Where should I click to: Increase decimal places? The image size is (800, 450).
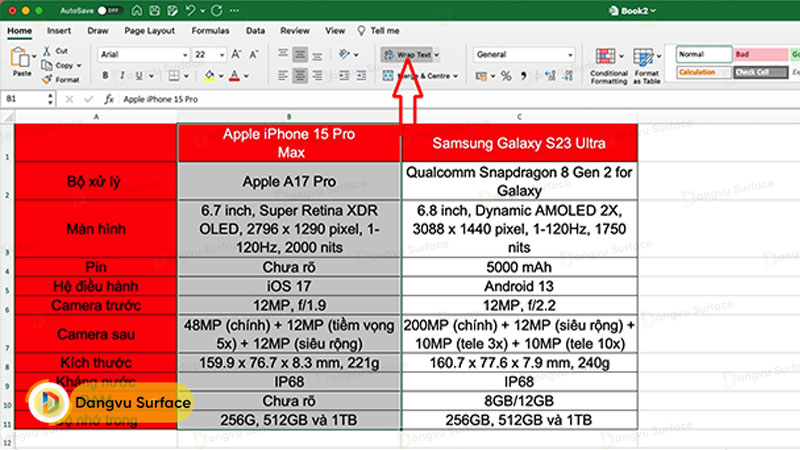click(x=550, y=76)
